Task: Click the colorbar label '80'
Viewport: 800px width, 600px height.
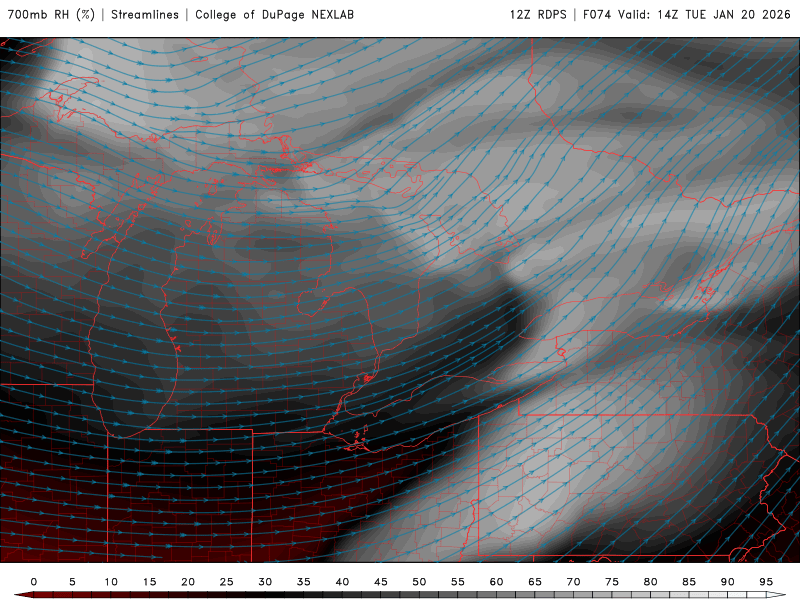Action: pyautogui.click(x=651, y=582)
